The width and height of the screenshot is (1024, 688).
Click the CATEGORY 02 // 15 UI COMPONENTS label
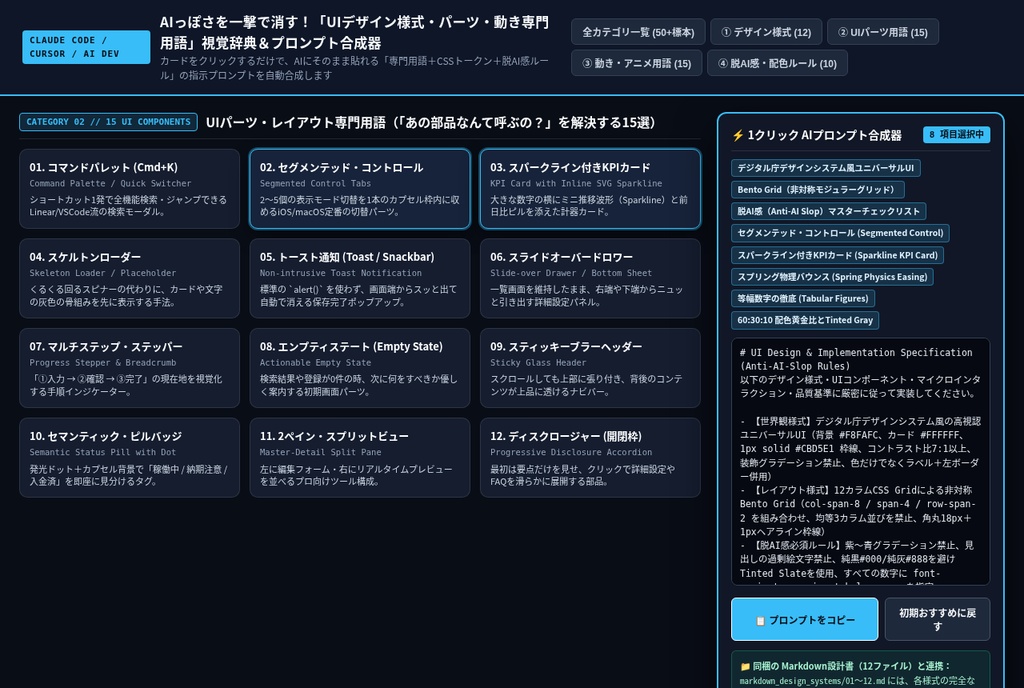coord(108,122)
